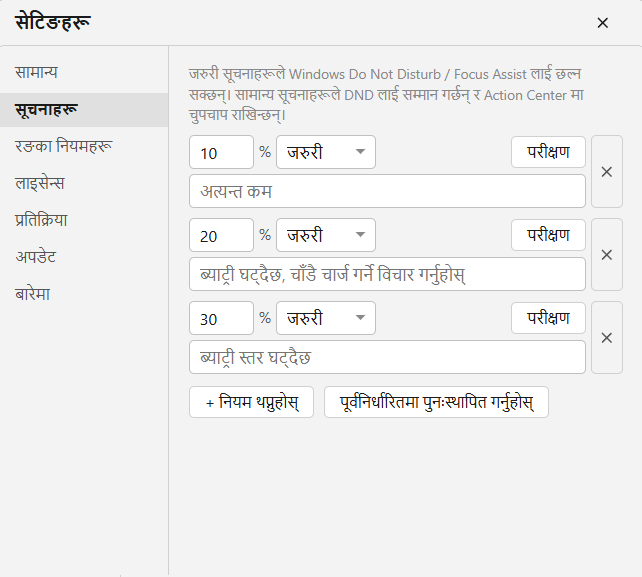Edit the चाँडै चार्ज गर्ने message field
Screen dimensions: 642x577
387,274
